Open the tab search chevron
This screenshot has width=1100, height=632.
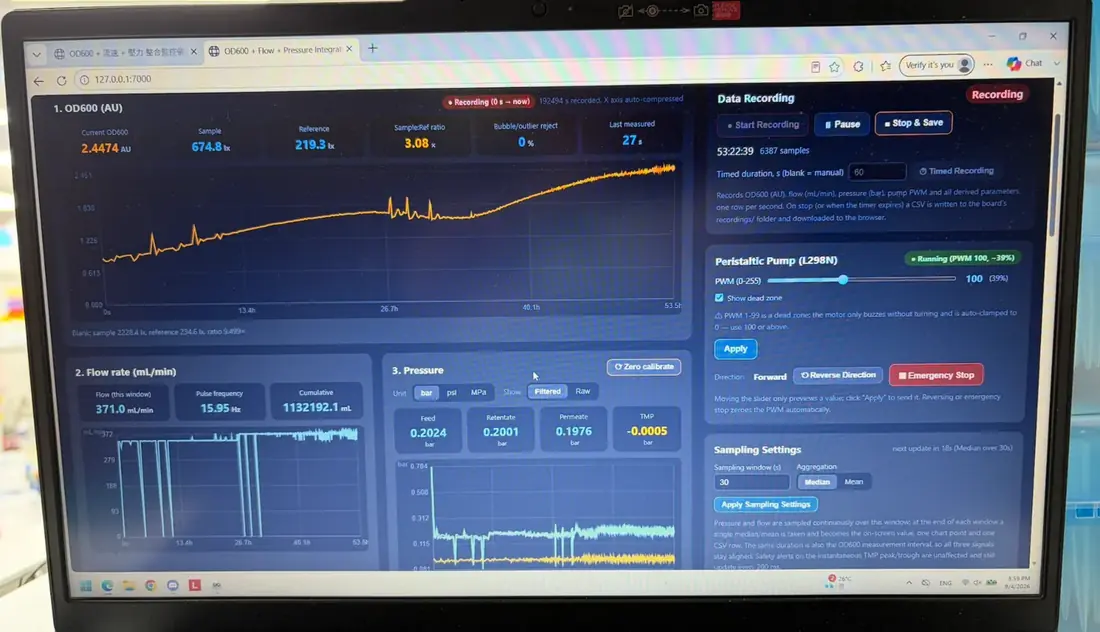tap(36, 53)
